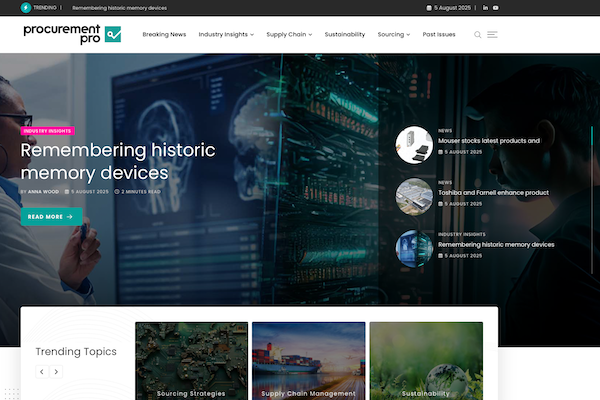Open the Sustainability menu item
This screenshot has height=400, width=600.
pos(345,34)
